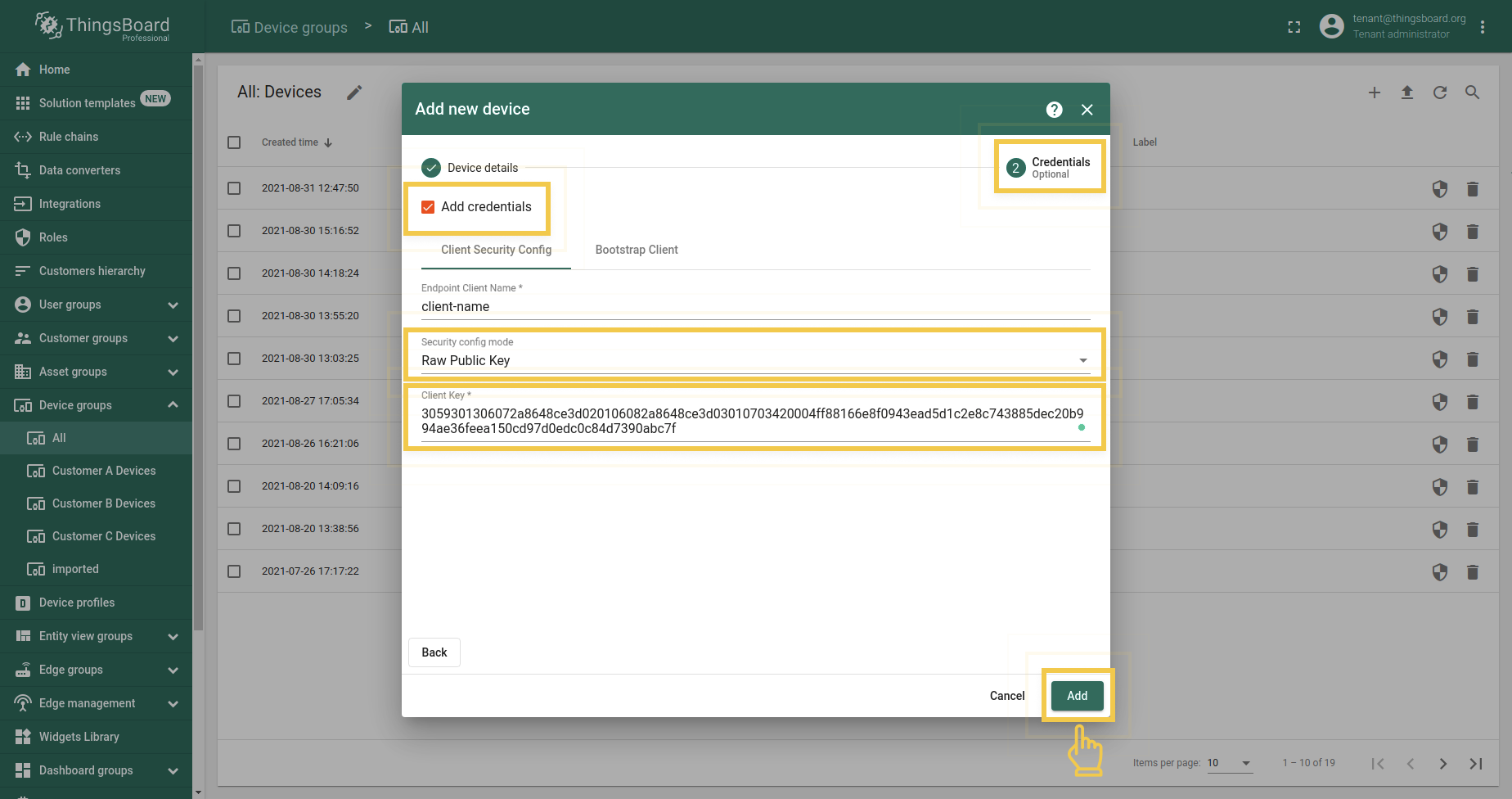Viewport: 1512px width, 799px height.
Task: Click the add entity plus icon
Action: tap(1375, 93)
